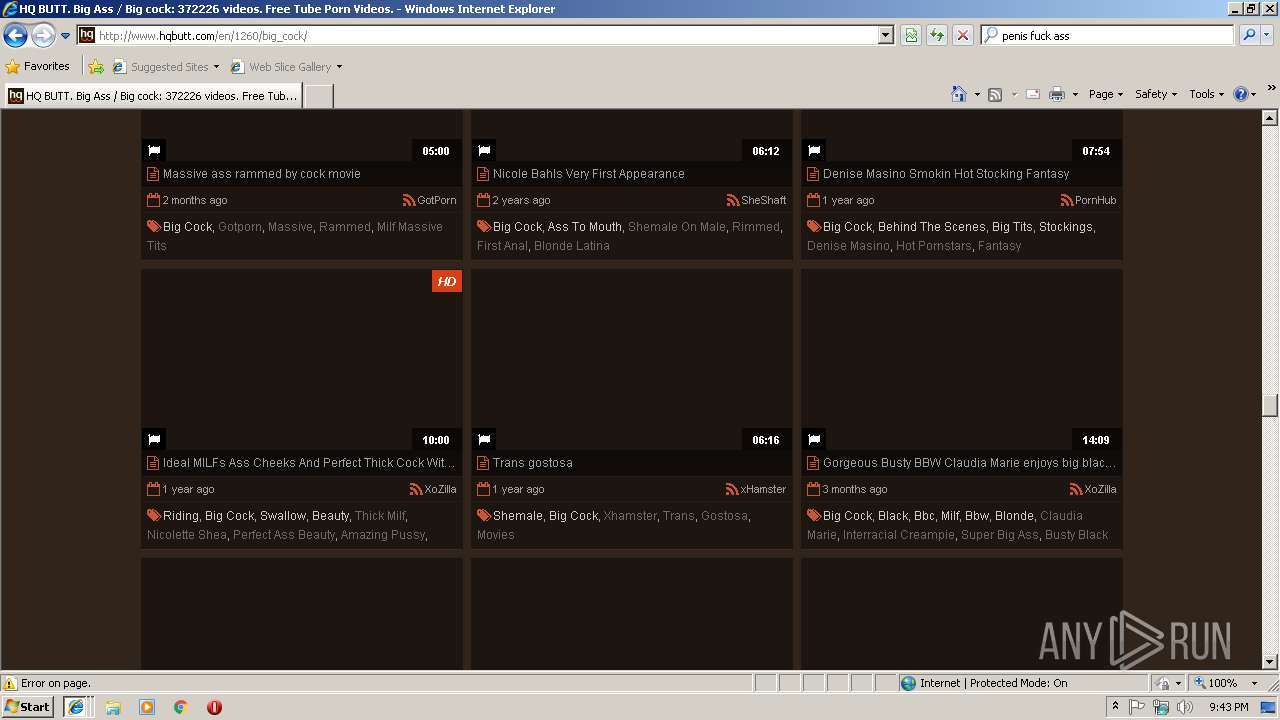Expand the command bar overflow chevron

(x=1272, y=88)
